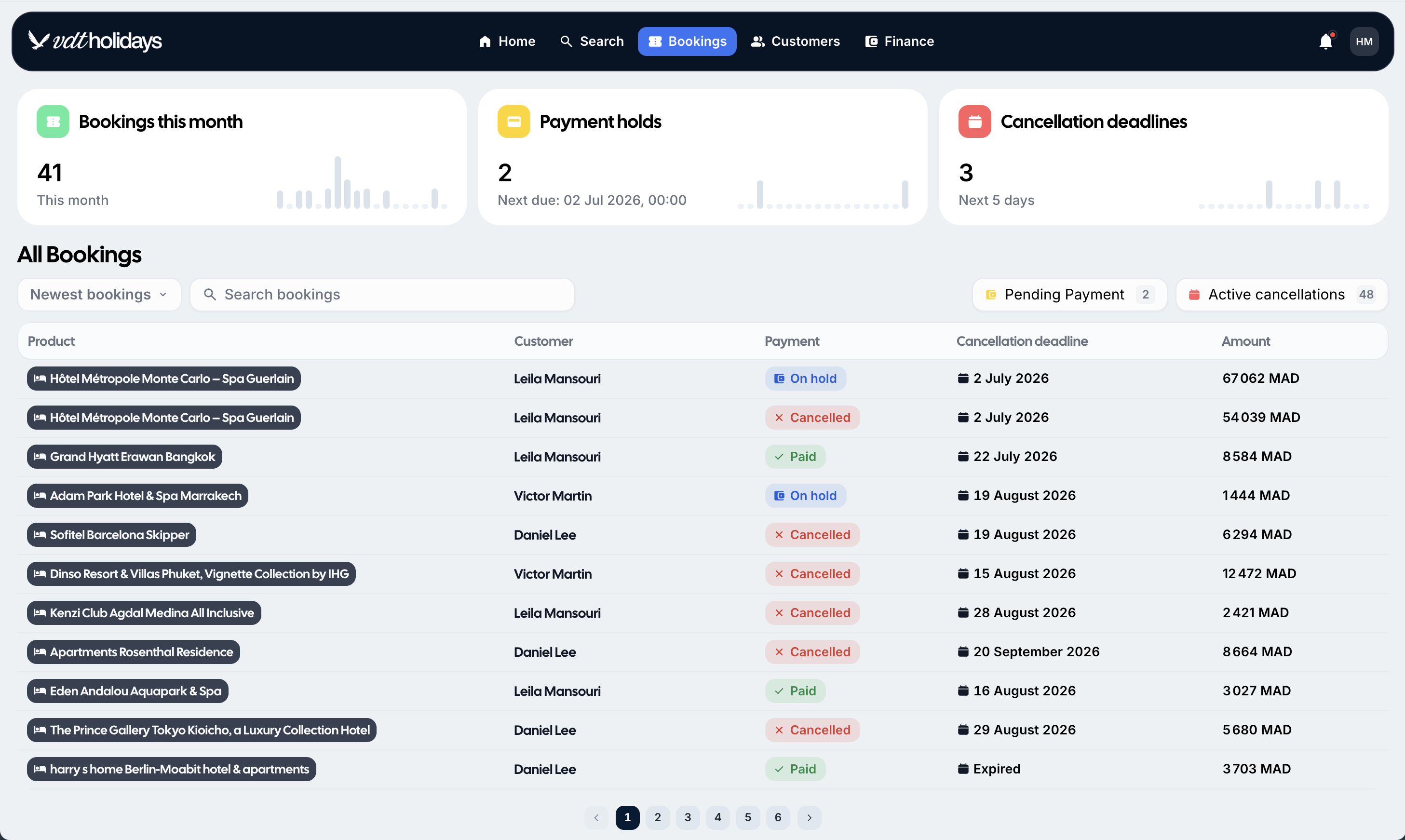Jump to page 6

pyautogui.click(x=778, y=817)
